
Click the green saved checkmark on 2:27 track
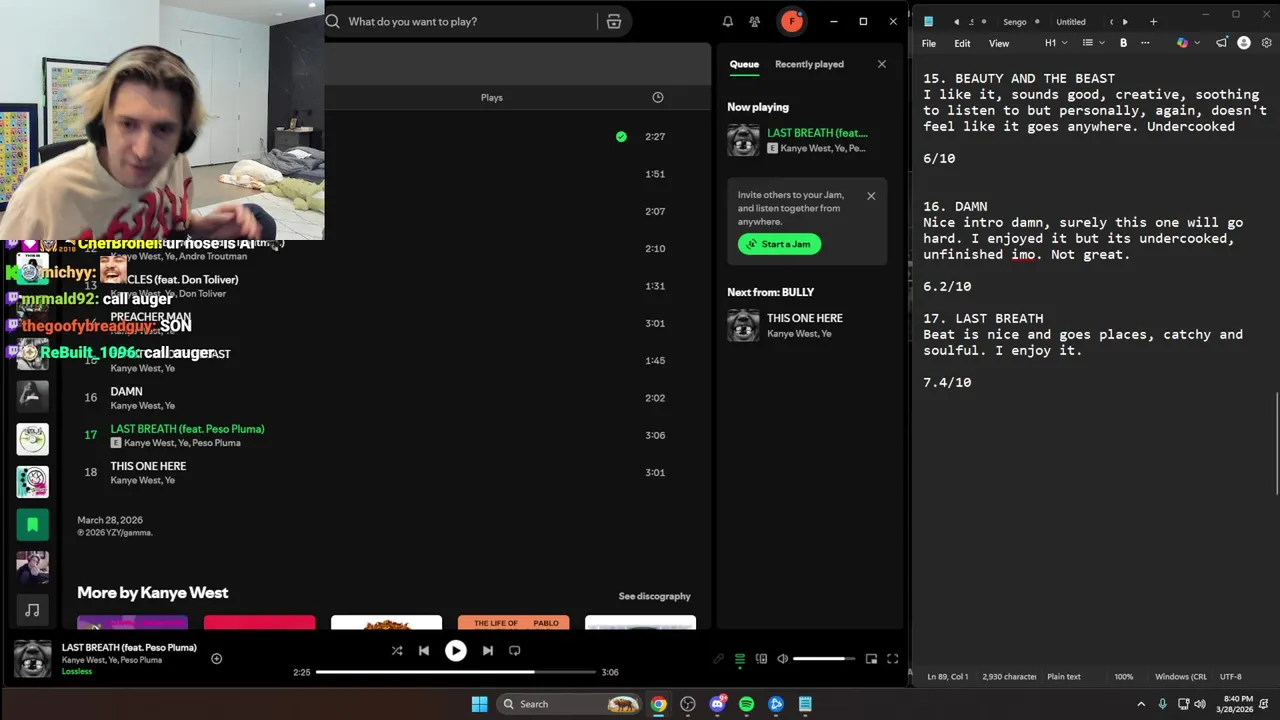click(x=621, y=136)
